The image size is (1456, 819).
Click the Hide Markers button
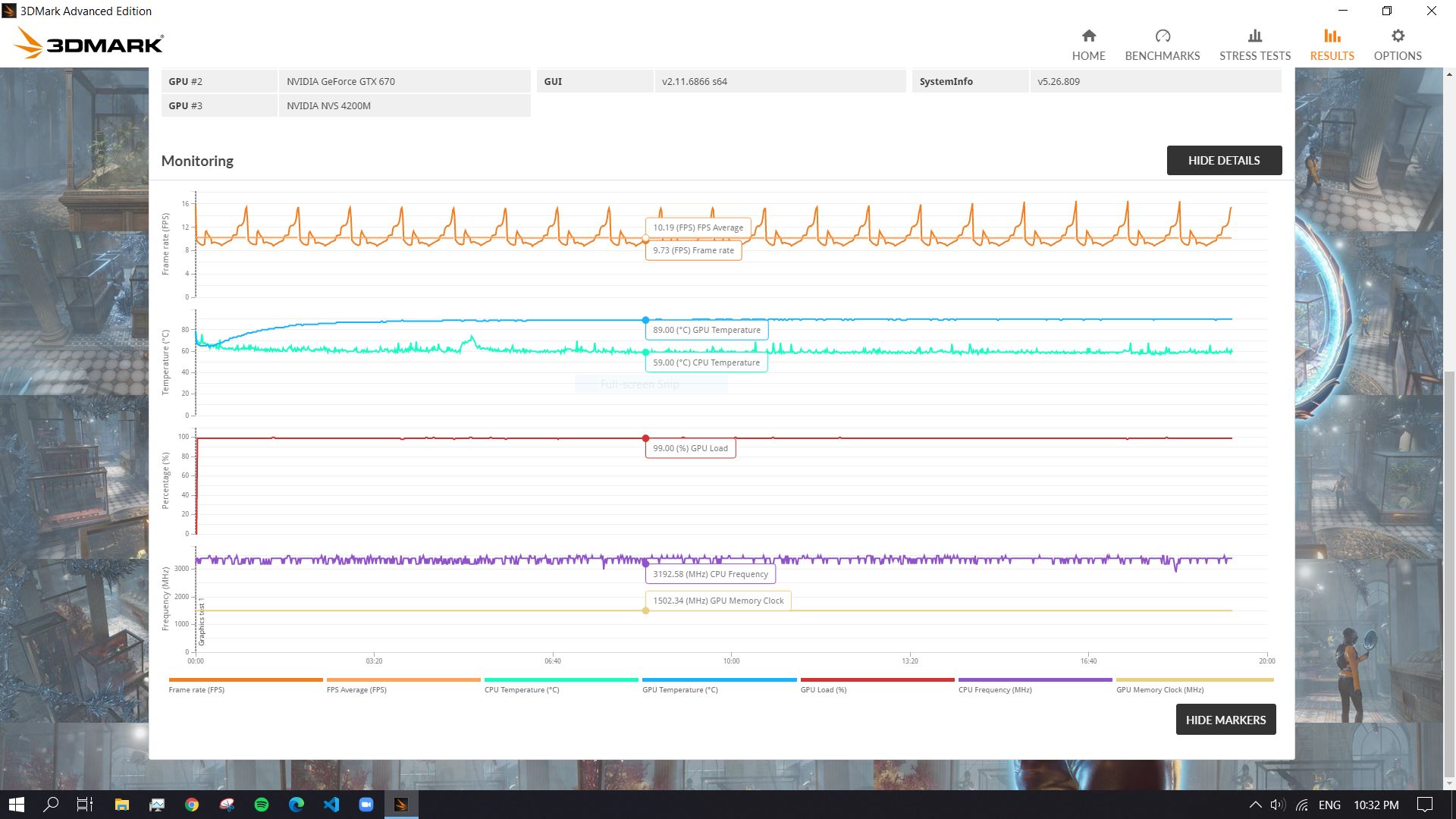click(x=1225, y=720)
